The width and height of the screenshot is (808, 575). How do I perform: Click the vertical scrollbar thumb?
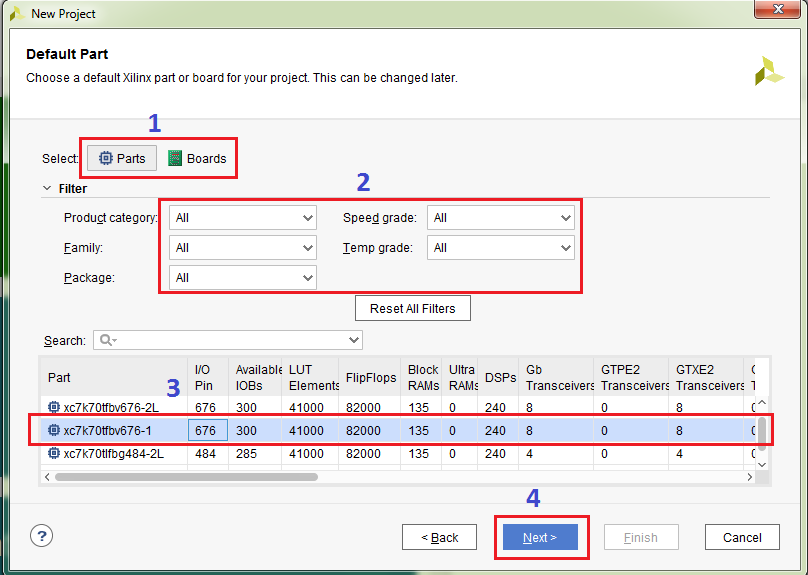coord(762,433)
